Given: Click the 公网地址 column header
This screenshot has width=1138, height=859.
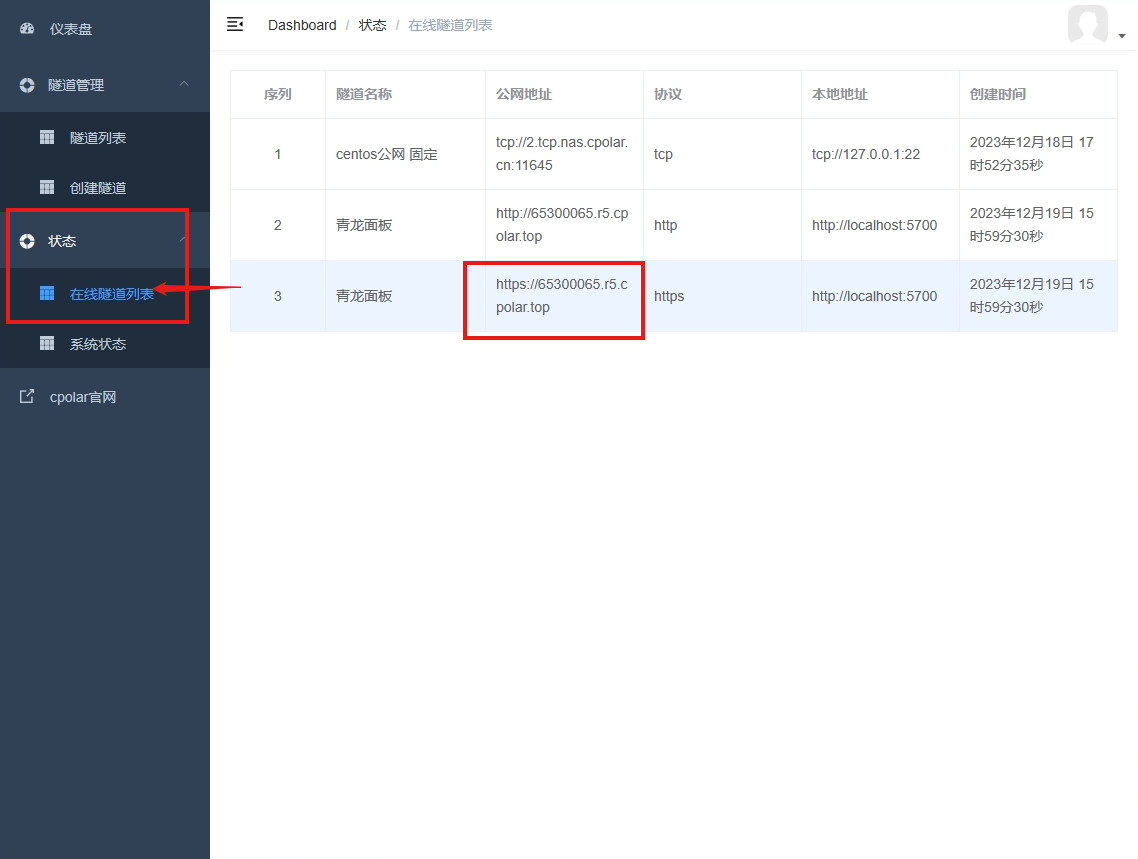Looking at the screenshot, I should (564, 94).
